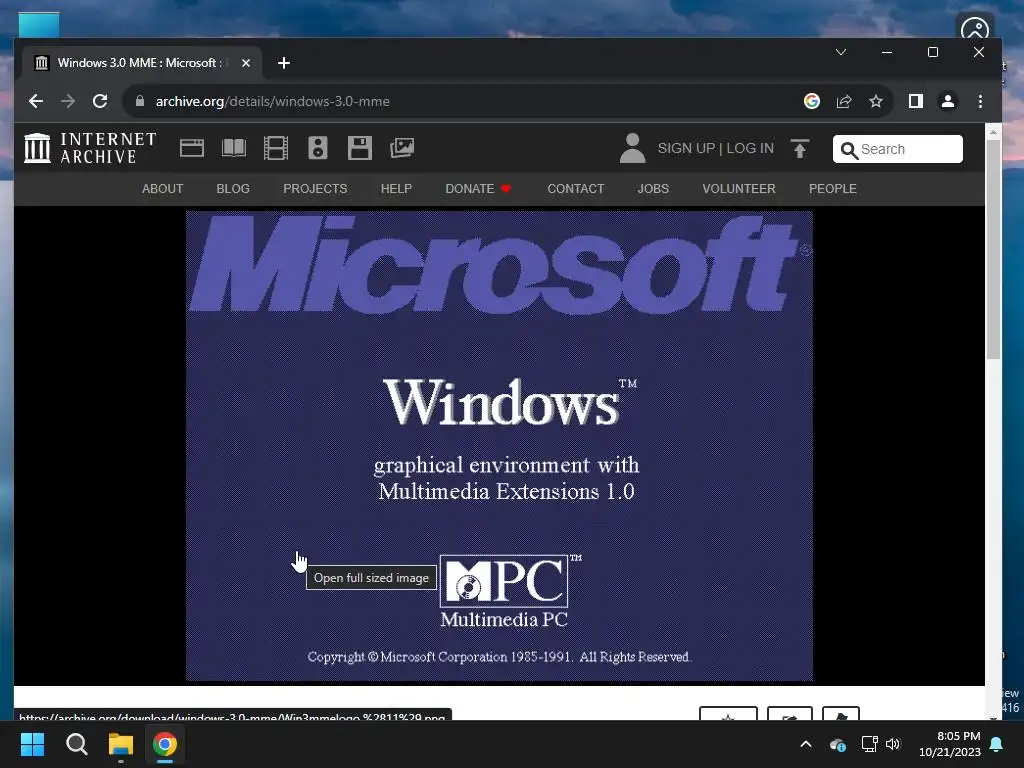
Task: Open the JOBS link
Action: pyautogui.click(x=653, y=189)
